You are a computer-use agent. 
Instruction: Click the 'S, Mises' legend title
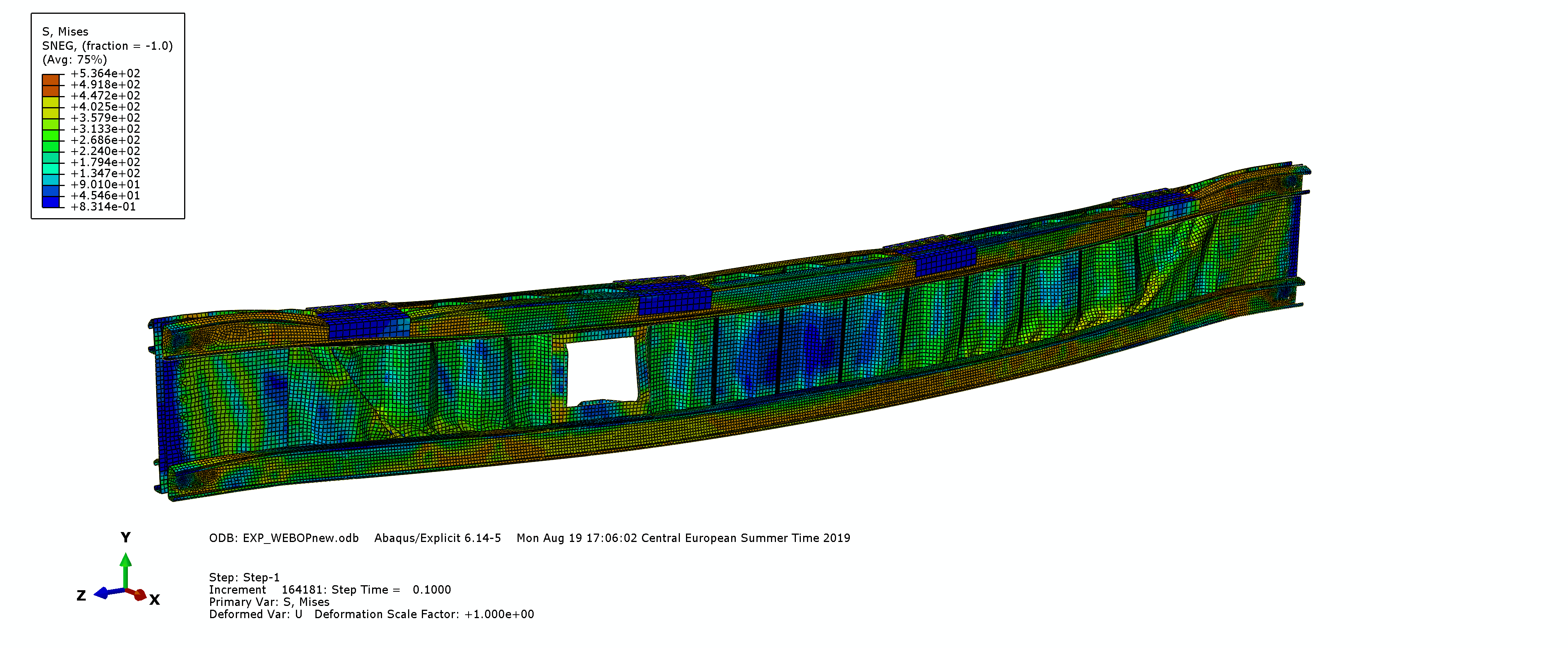click(65, 32)
